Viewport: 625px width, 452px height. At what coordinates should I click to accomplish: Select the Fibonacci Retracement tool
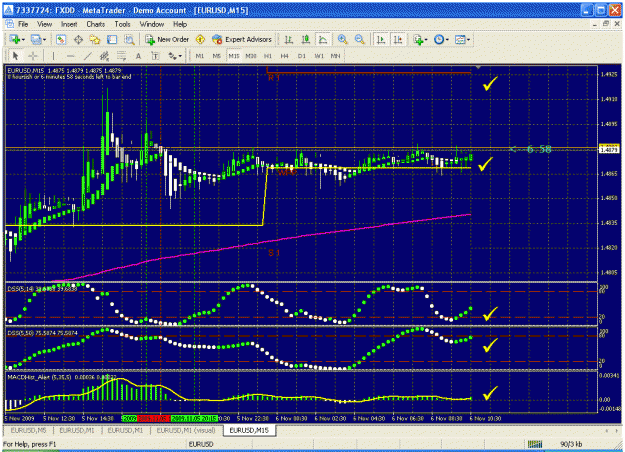[121, 56]
